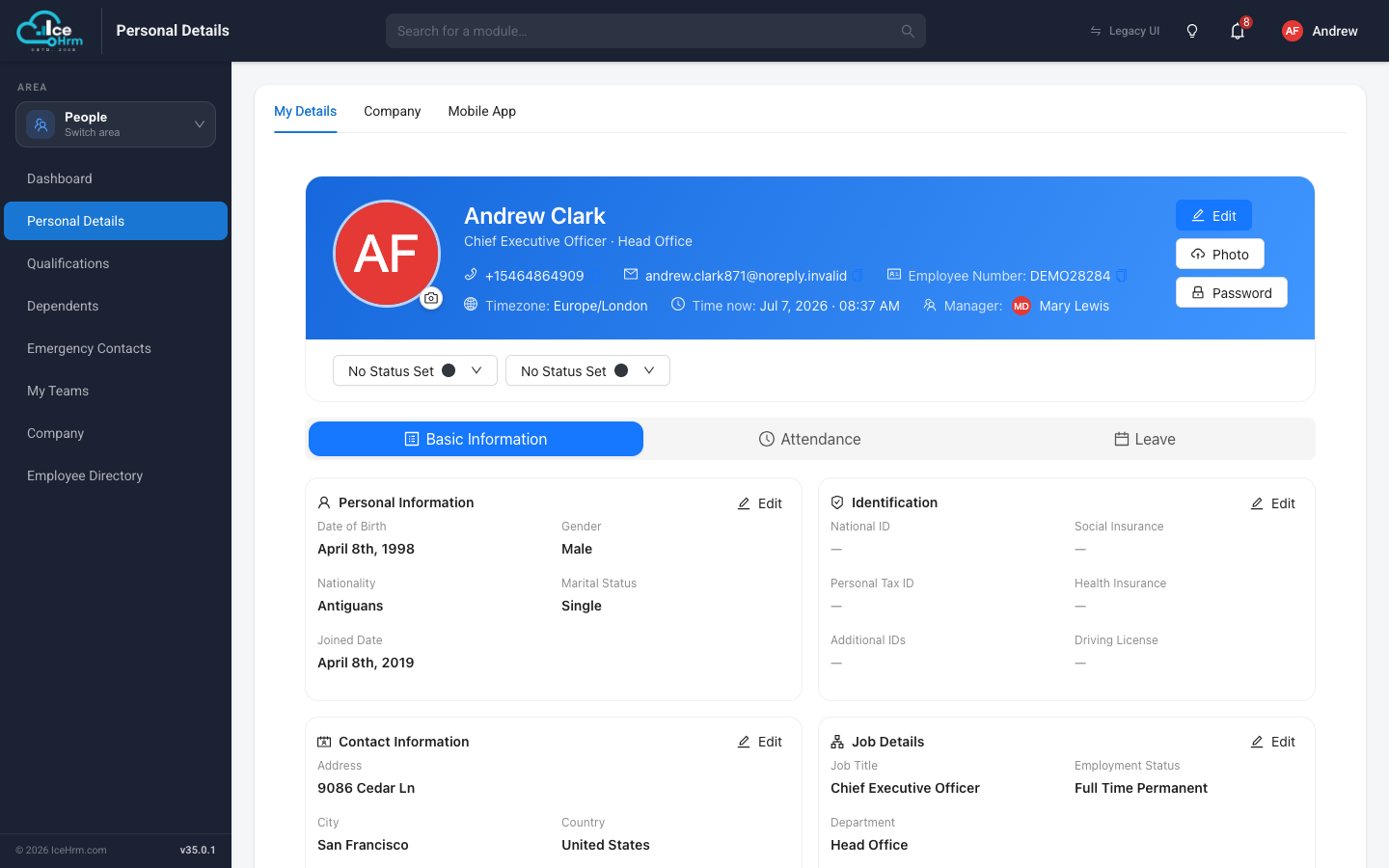The image size is (1389, 868).
Task: Open Dependents in the sidebar
Action: click(116, 306)
